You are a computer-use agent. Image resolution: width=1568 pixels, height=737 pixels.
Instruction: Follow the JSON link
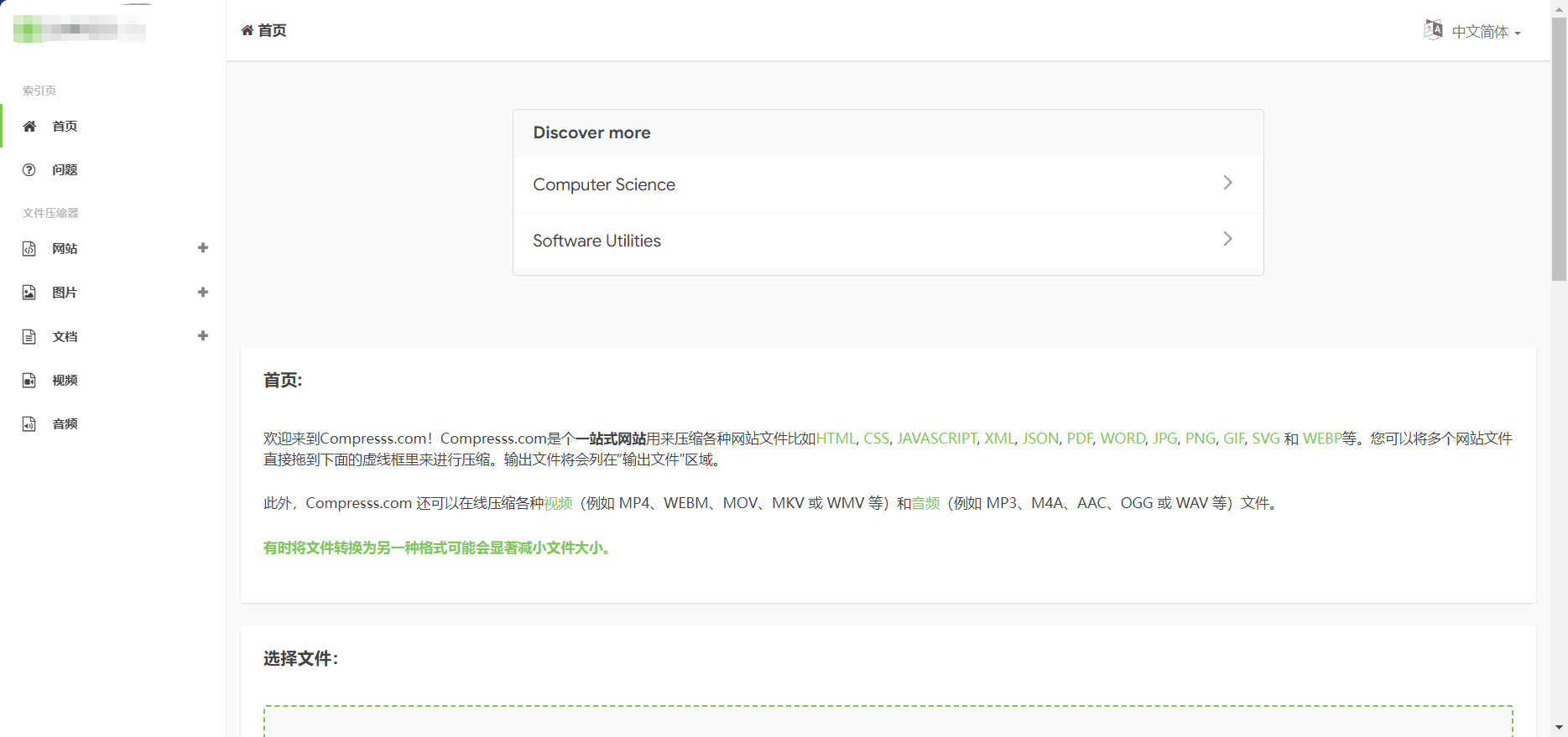click(1040, 439)
